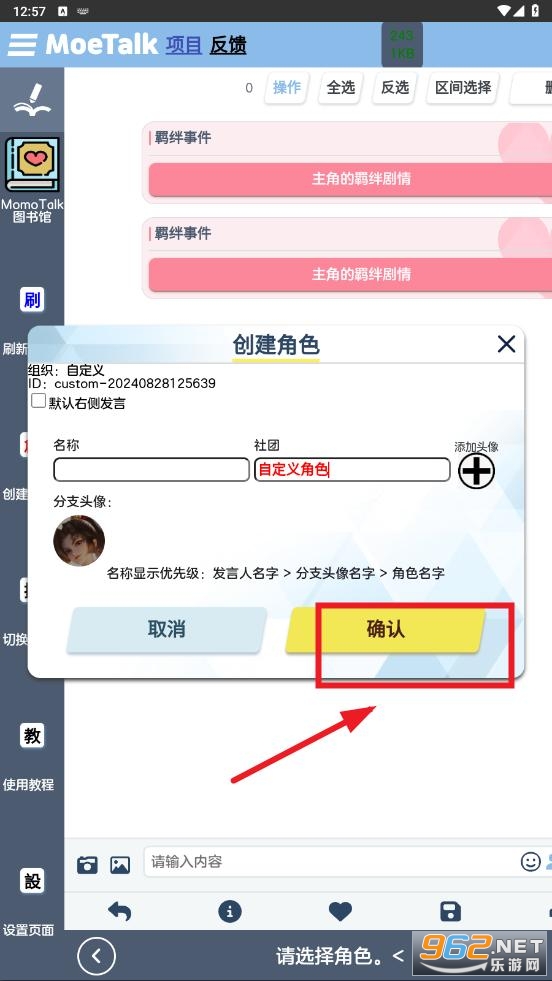Collapse character selector with back chevron
Image resolution: width=552 pixels, height=981 pixels.
(x=96, y=955)
